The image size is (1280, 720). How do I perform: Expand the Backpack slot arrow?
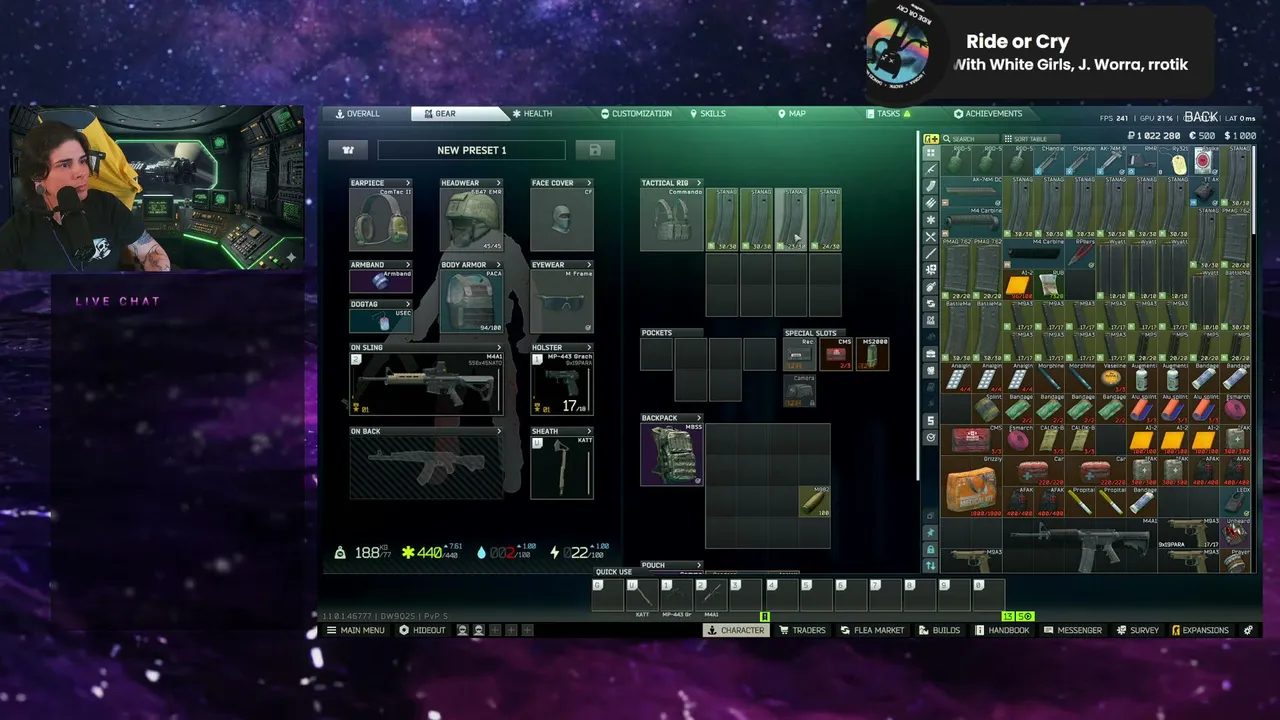(x=698, y=418)
